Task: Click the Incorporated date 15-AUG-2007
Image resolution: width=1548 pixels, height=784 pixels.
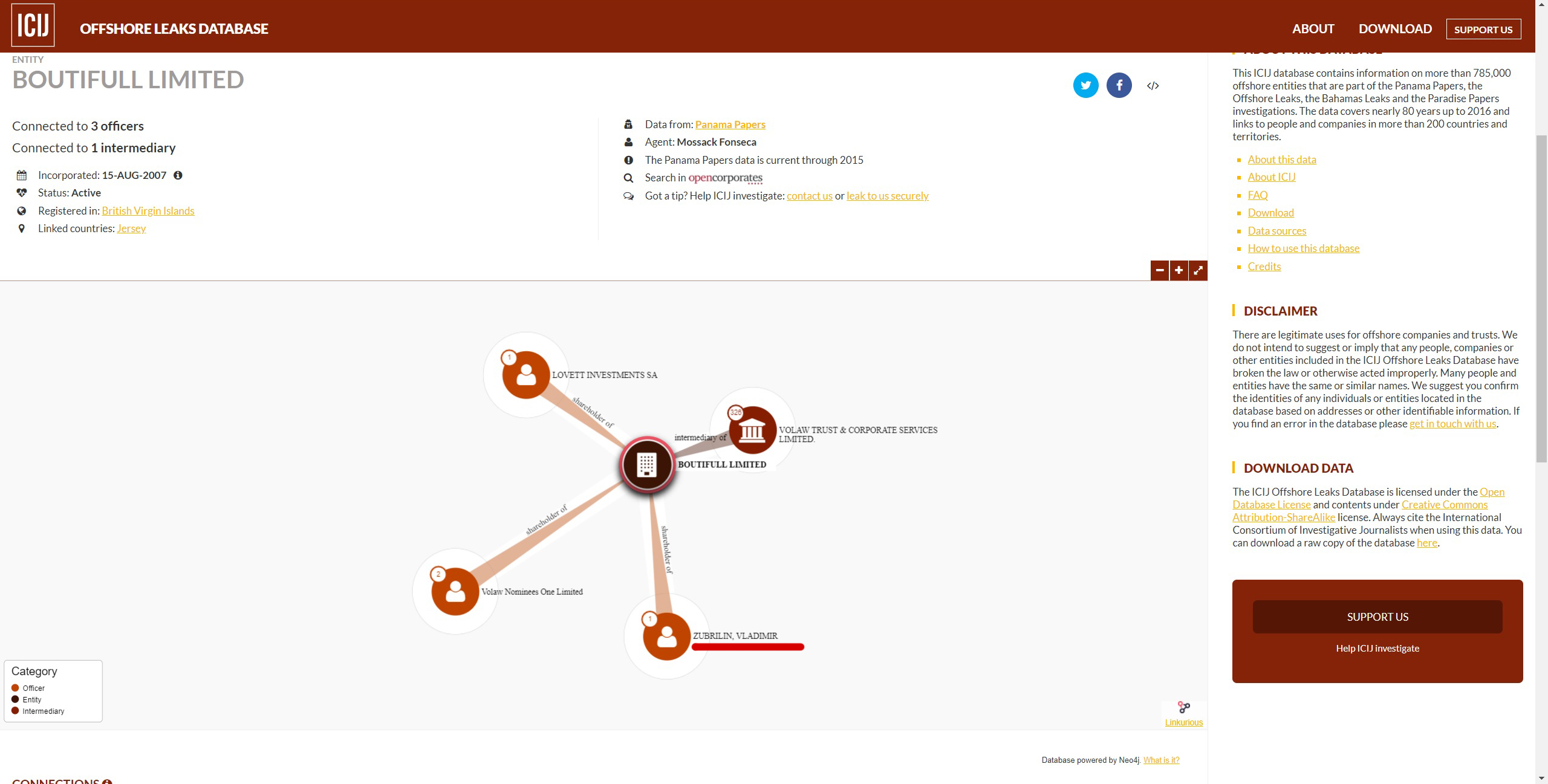Action: click(134, 175)
